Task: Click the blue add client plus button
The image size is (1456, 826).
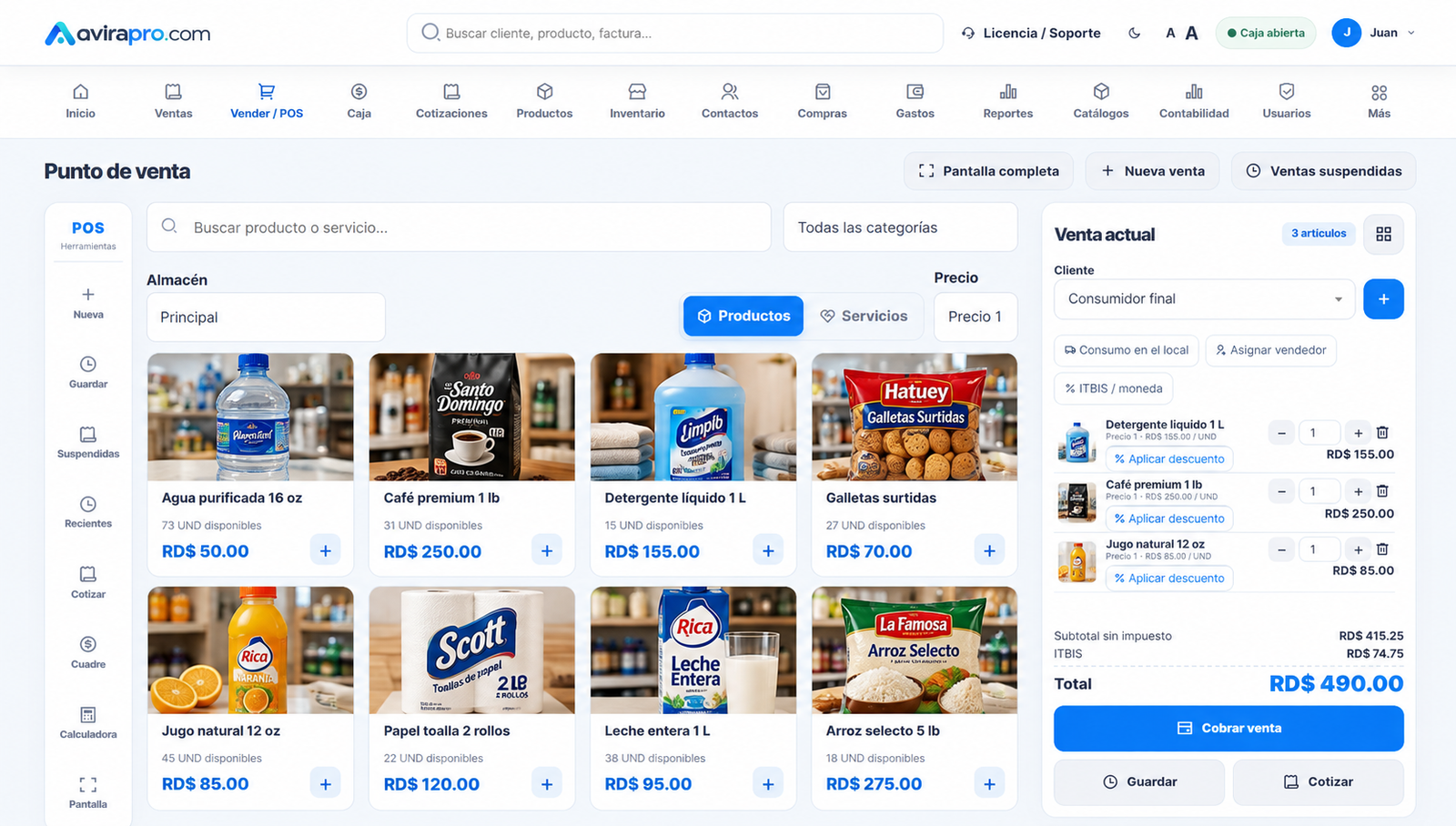Action: coord(1383,298)
